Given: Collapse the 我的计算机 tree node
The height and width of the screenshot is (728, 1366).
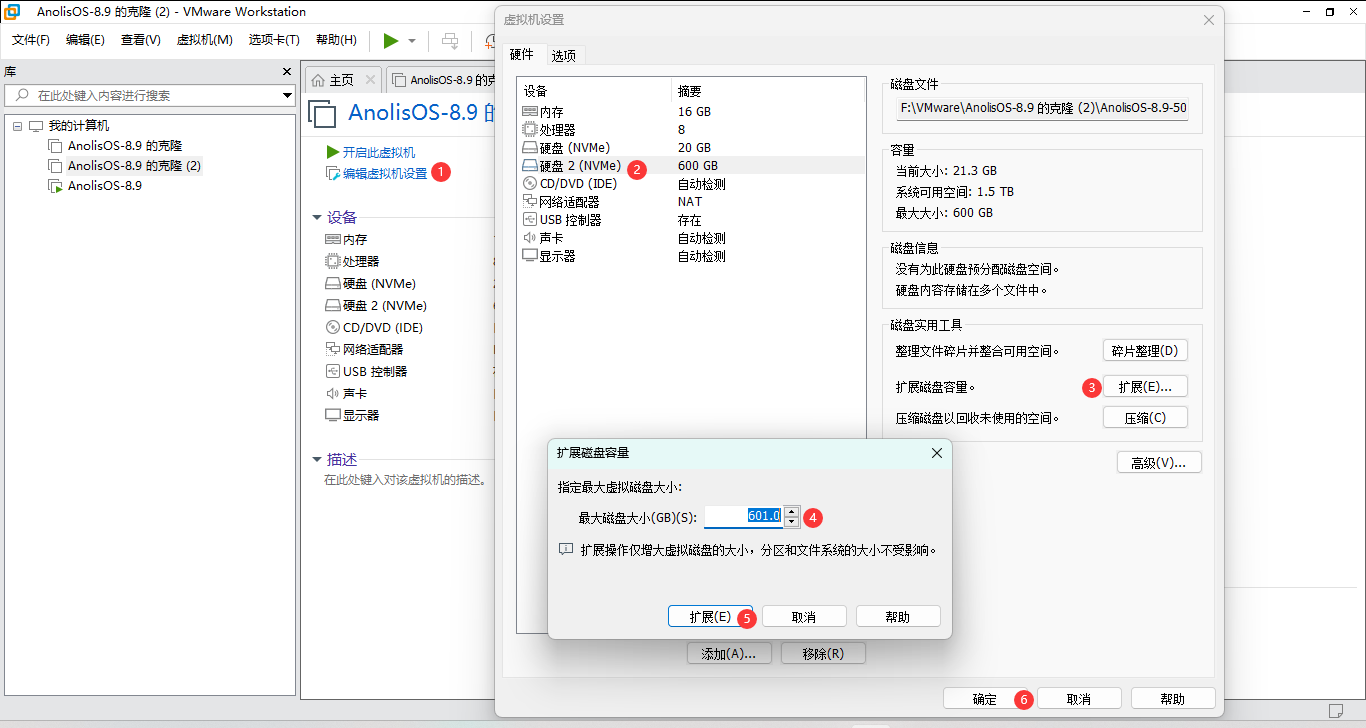Looking at the screenshot, I should point(18,126).
